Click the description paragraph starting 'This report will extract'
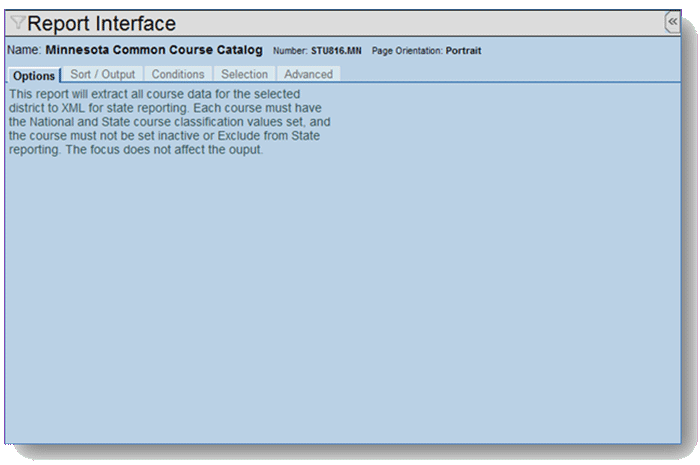The height and width of the screenshot is (465, 700). [170, 122]
